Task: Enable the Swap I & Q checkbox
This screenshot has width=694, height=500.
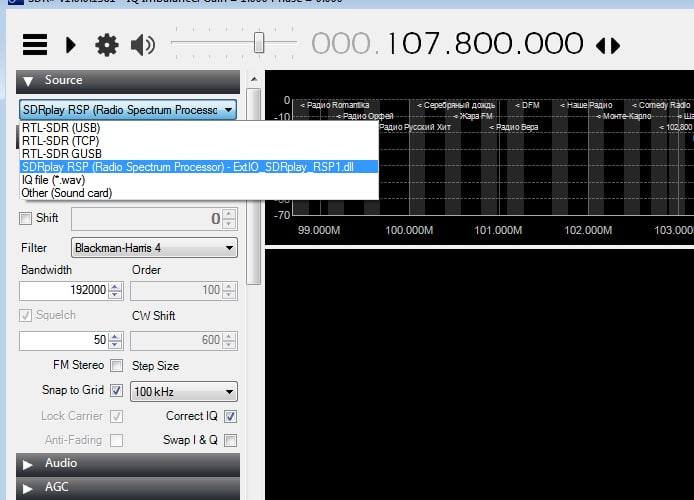Action: pyautogui.click(x=231, y=441)
